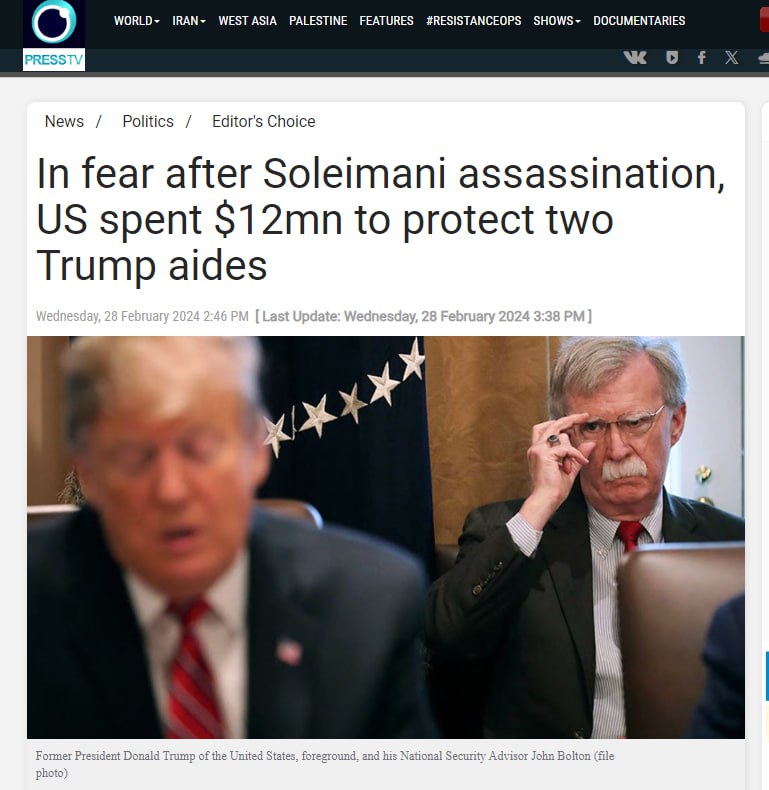Open the Rutube shield play icon
Screen dimensions: 769x790
[x=672, y=57]
